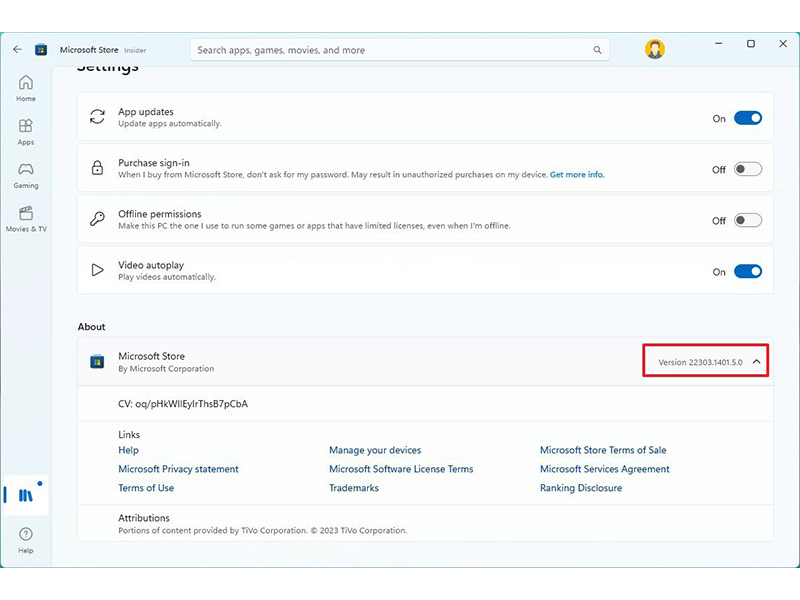Click the user profile avatar
This screenshot has height=600, width=800.
[x=654, y=49]
